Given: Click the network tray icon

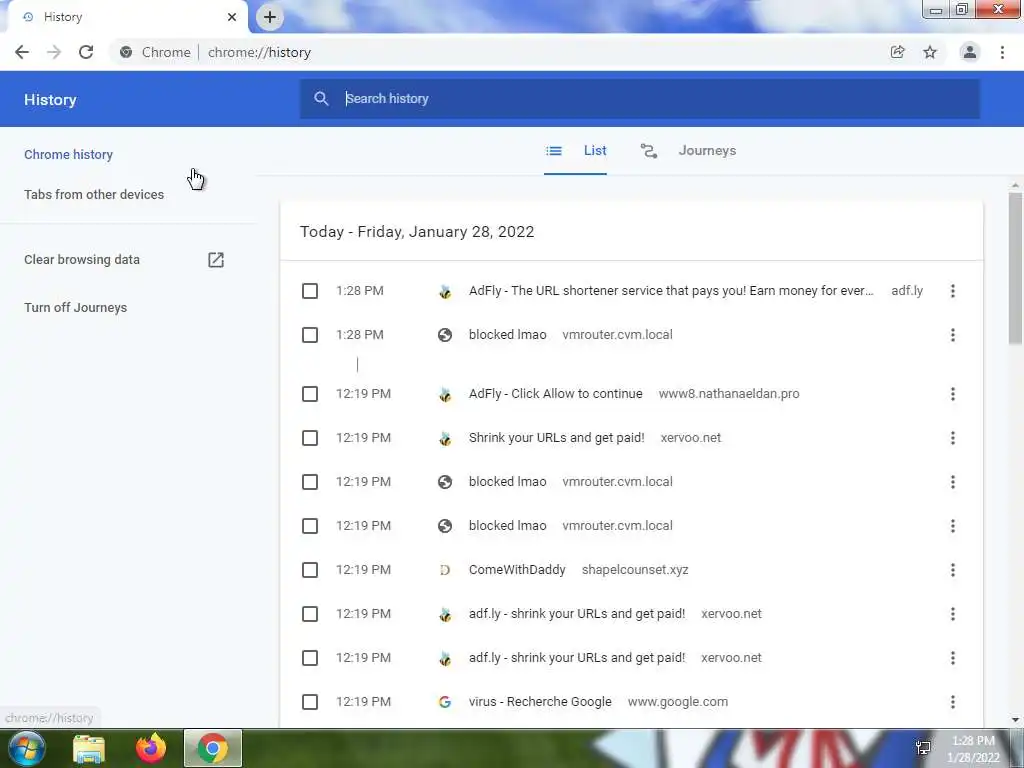Looking at the screenshot, I should [x=923, y=748].
